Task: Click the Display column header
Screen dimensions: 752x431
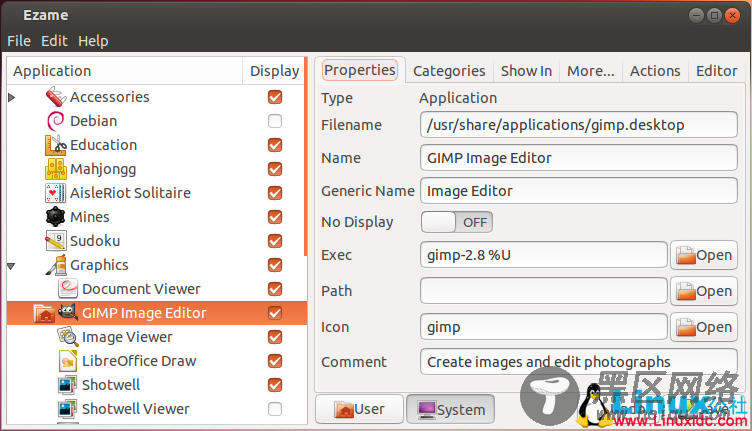Action: point(274,71)
